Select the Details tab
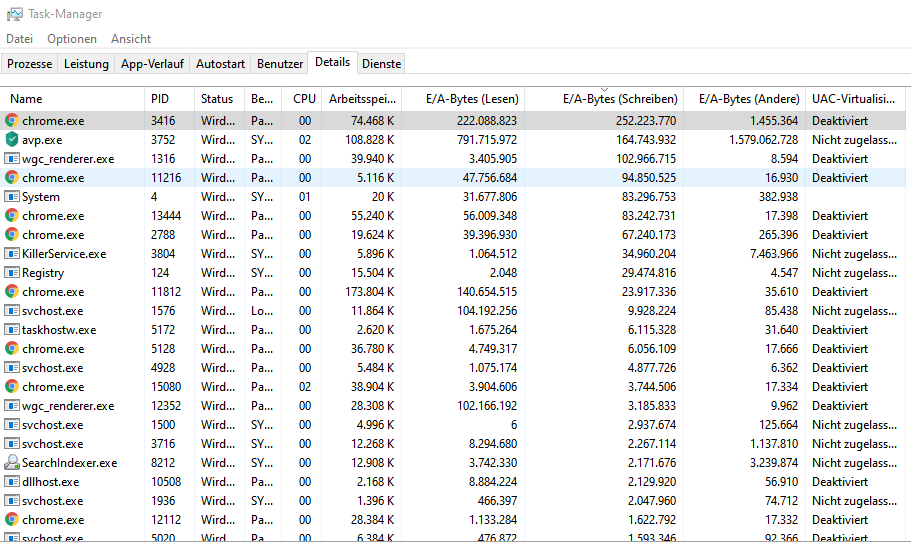 332,62
